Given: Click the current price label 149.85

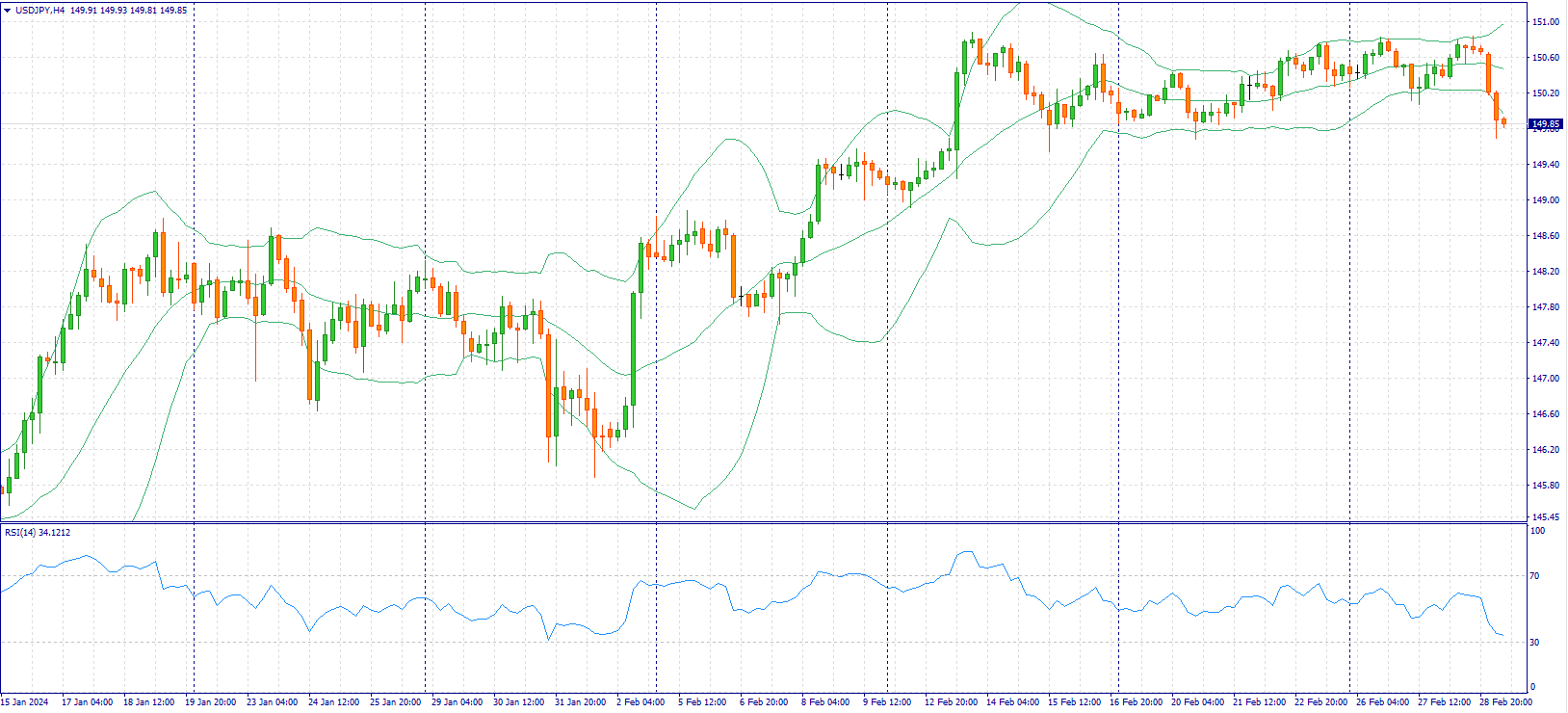Looking at the screenshot, I should point(1545,124).
